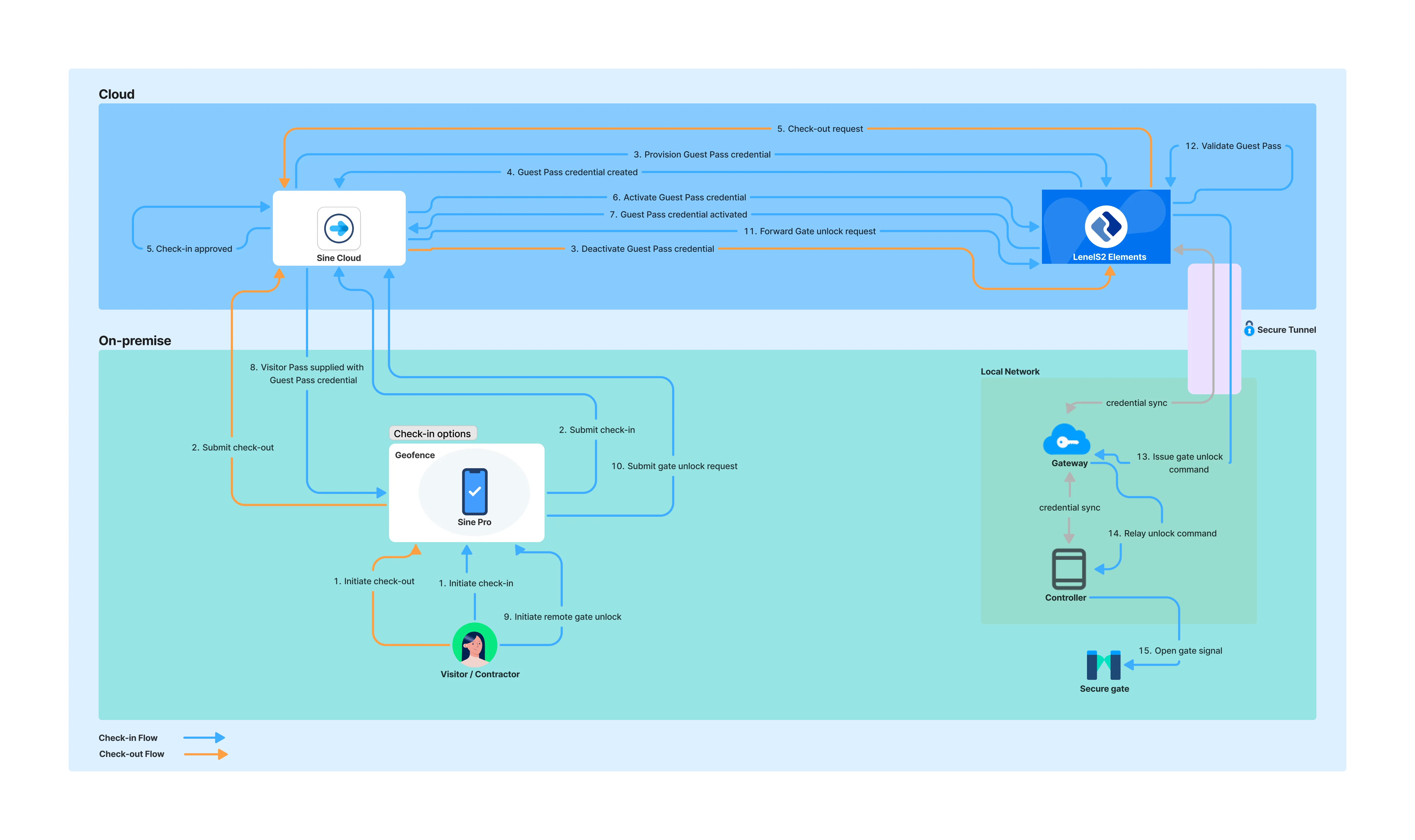The height and width of the screenshot is (840, 1415).
Task: Click the 'Sine Pro' caption
Action: pos(475,522)
